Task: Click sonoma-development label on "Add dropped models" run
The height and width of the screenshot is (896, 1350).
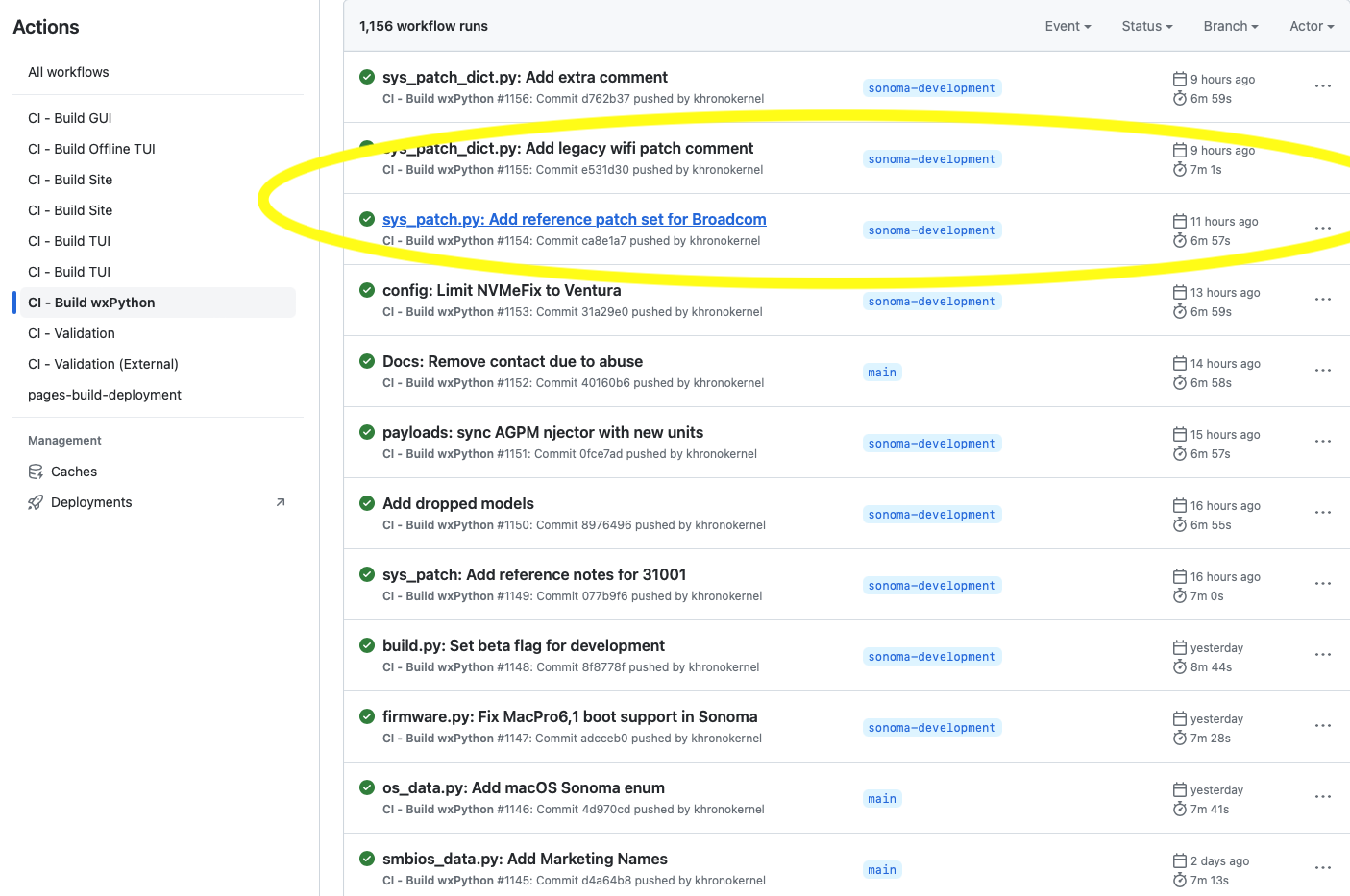Action: pyautogui.click(x=932, y=515)
